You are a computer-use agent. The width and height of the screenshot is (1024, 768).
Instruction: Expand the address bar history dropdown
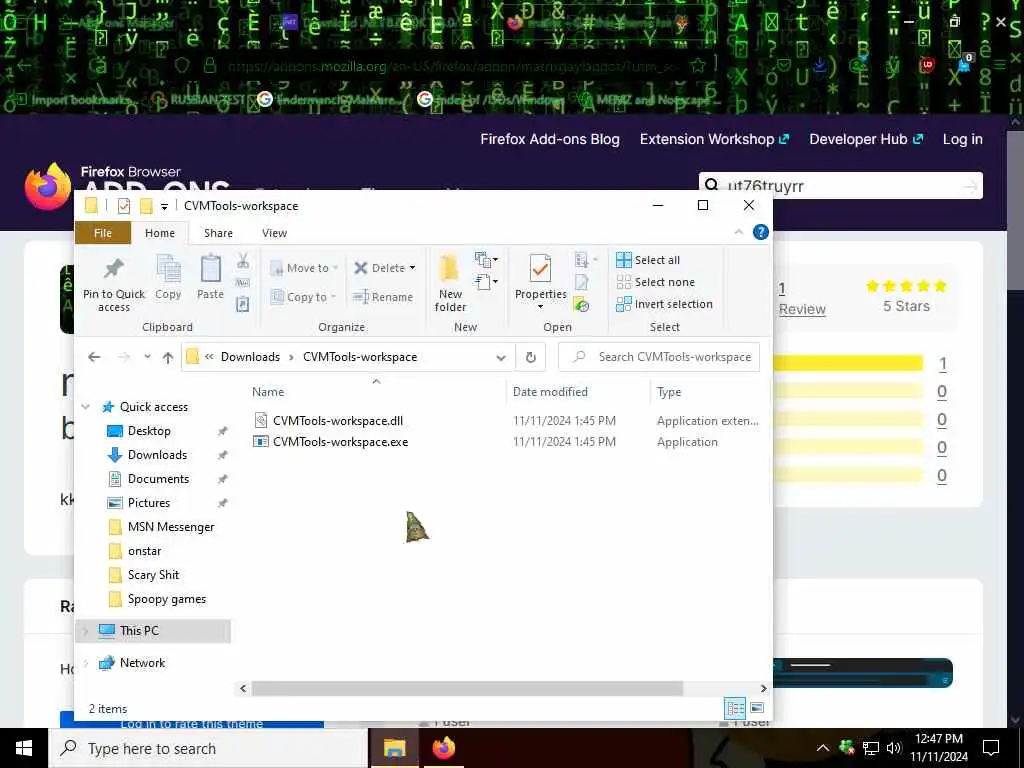click(x=500, y=357)
